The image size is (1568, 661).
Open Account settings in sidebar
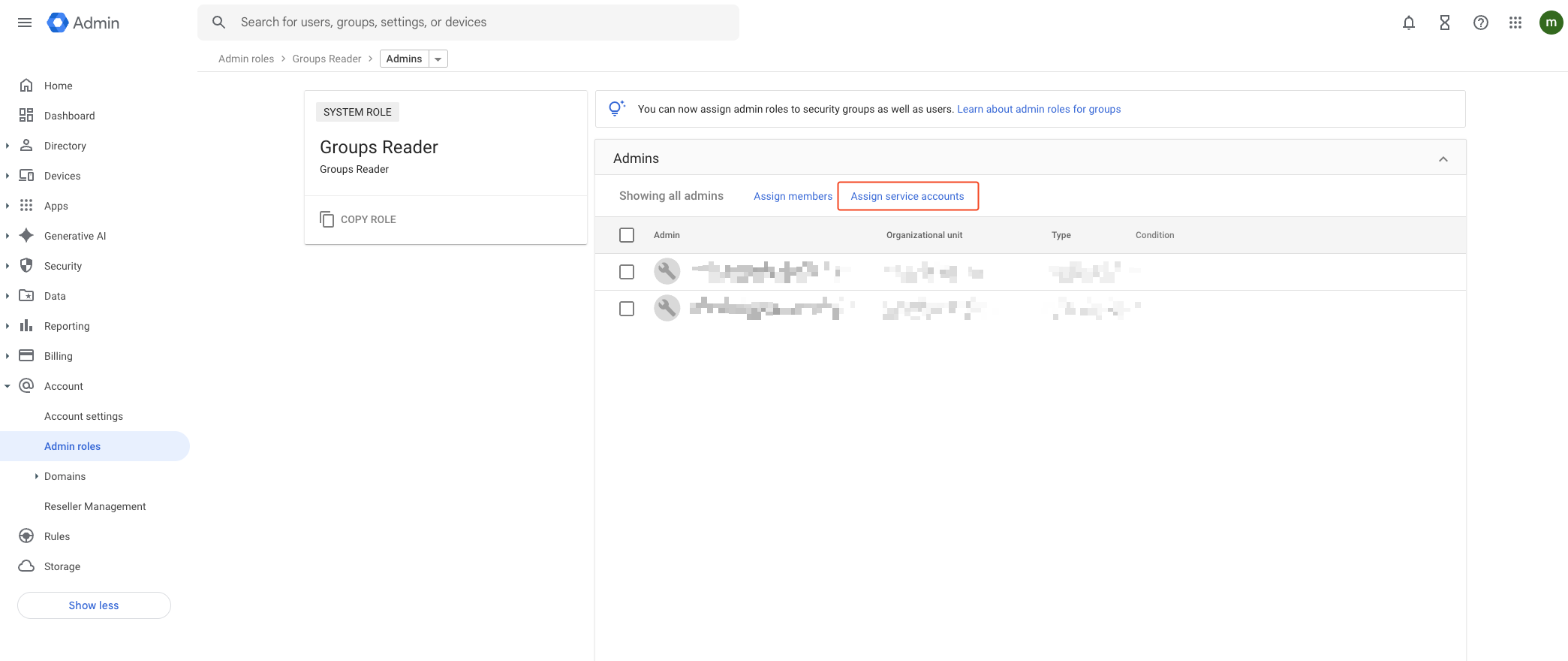[x=83, y=416]
